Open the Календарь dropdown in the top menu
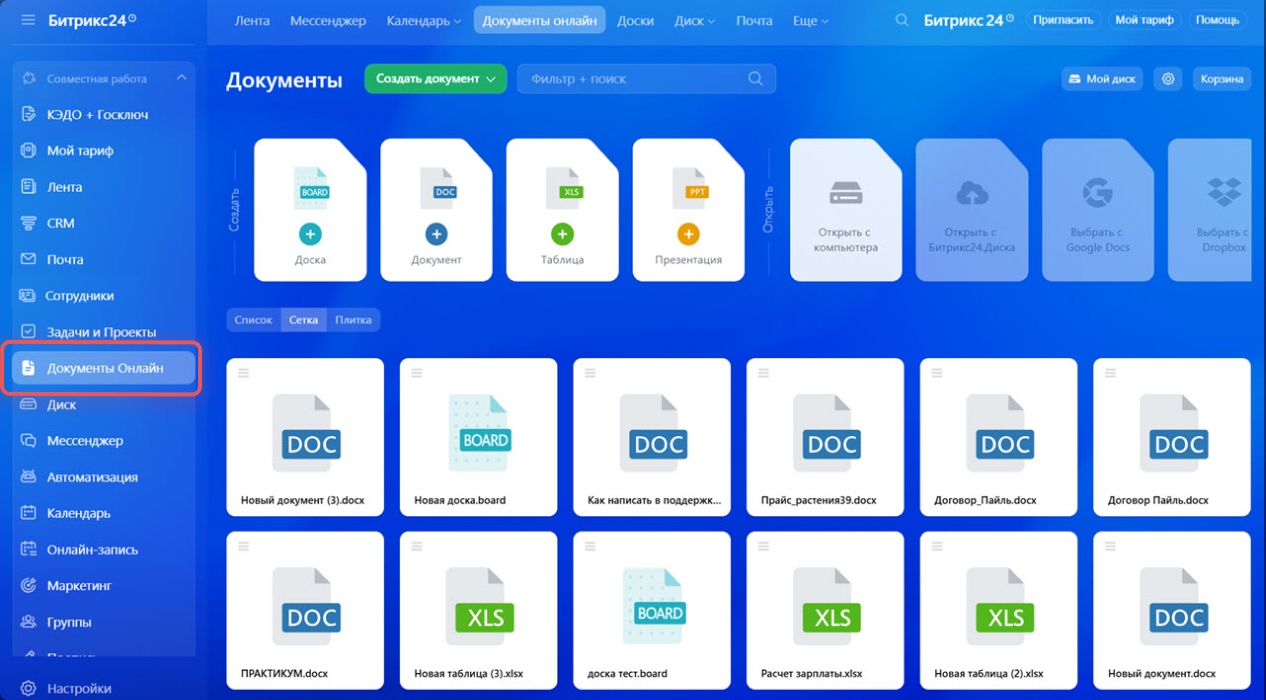 tap(424, 20)
